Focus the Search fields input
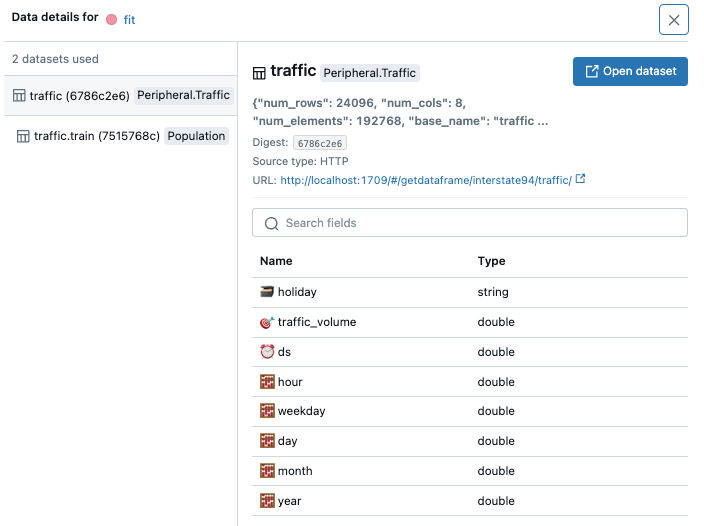The width and height of the screenshot is (704, 526). point(470,223)
